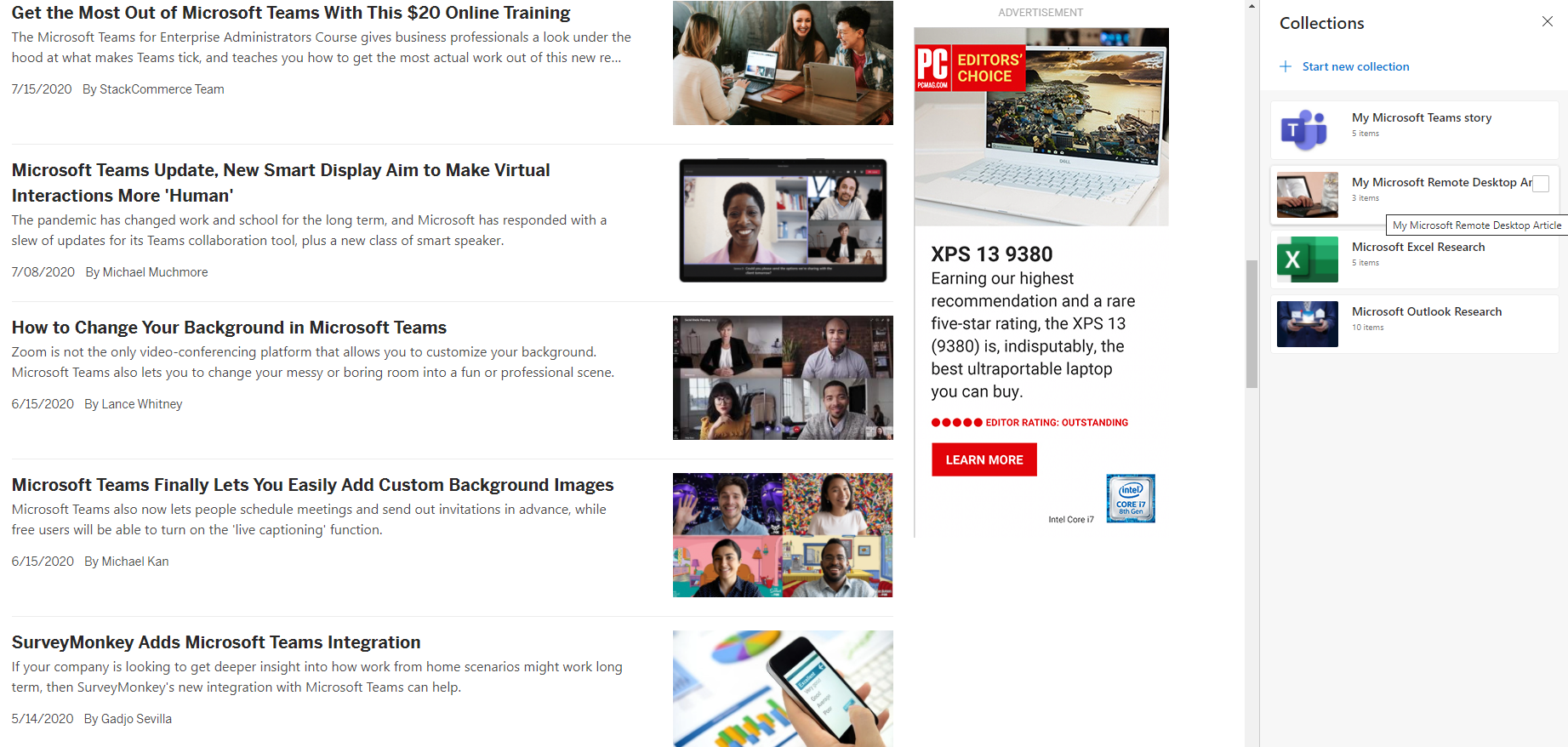
Task: Select the My Microsoft Remote Desktop collection checkbox
Action: point(1541,183)
